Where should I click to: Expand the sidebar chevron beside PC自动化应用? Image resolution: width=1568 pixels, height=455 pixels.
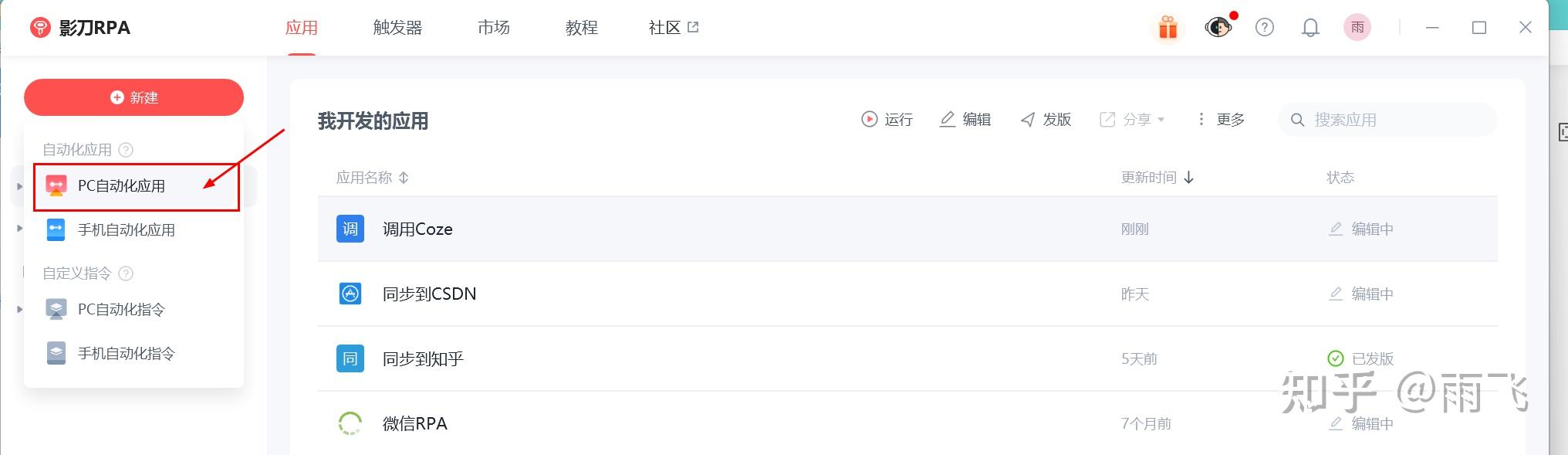click(19, 185)
